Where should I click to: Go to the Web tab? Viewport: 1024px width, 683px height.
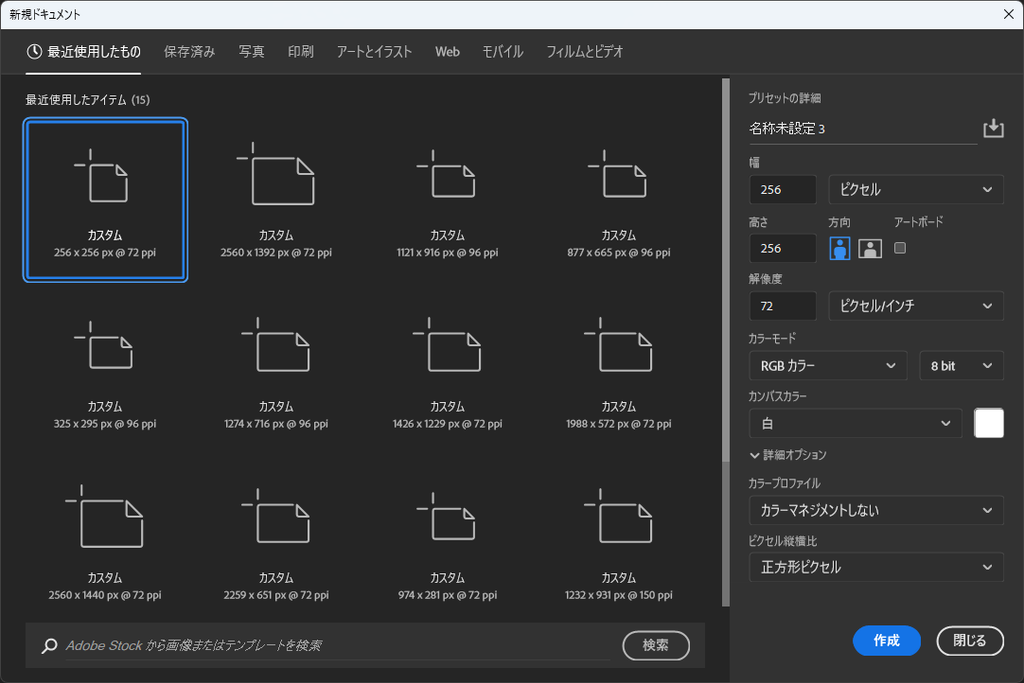(447, 52)
